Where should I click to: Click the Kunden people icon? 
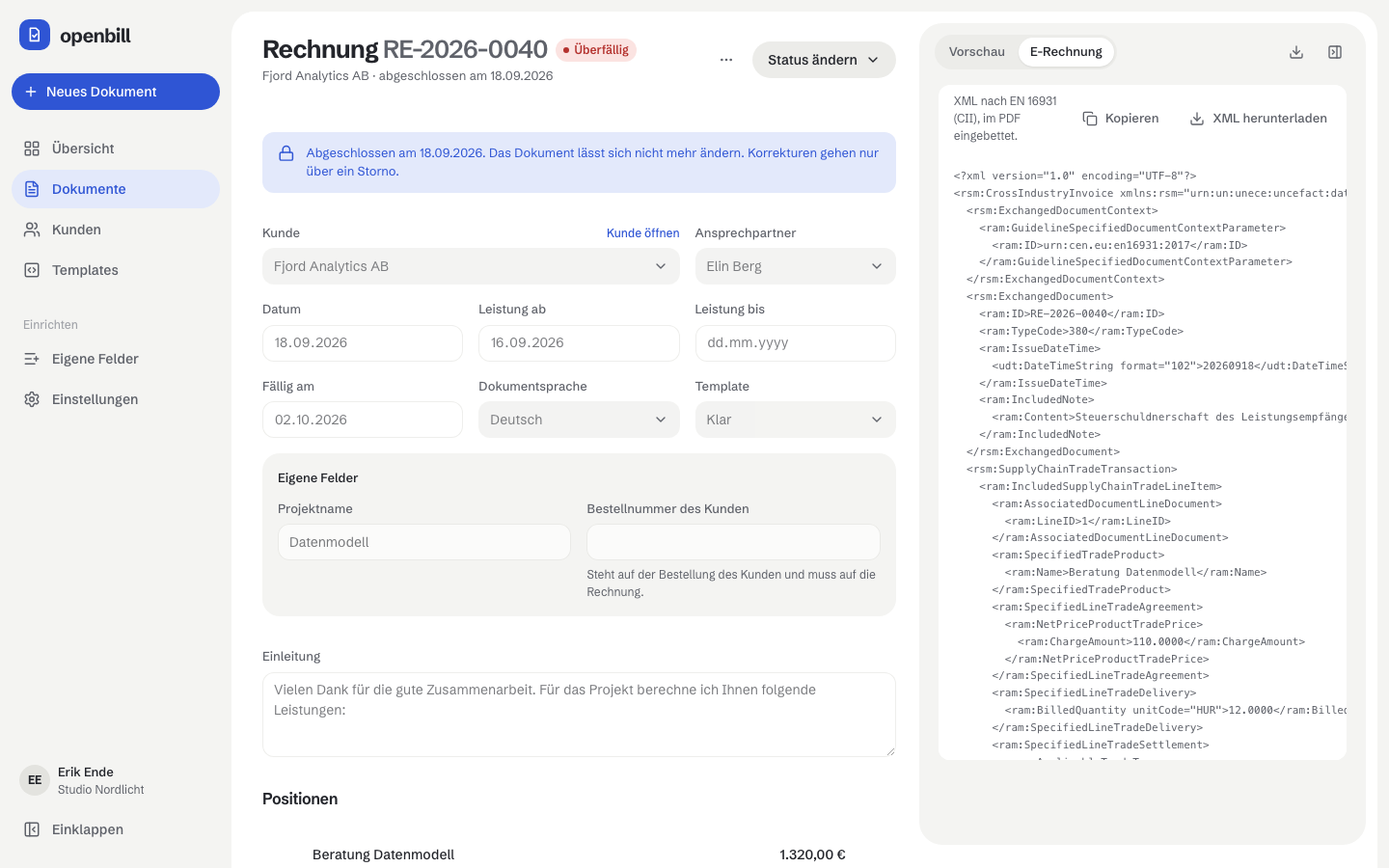(32, 230)
